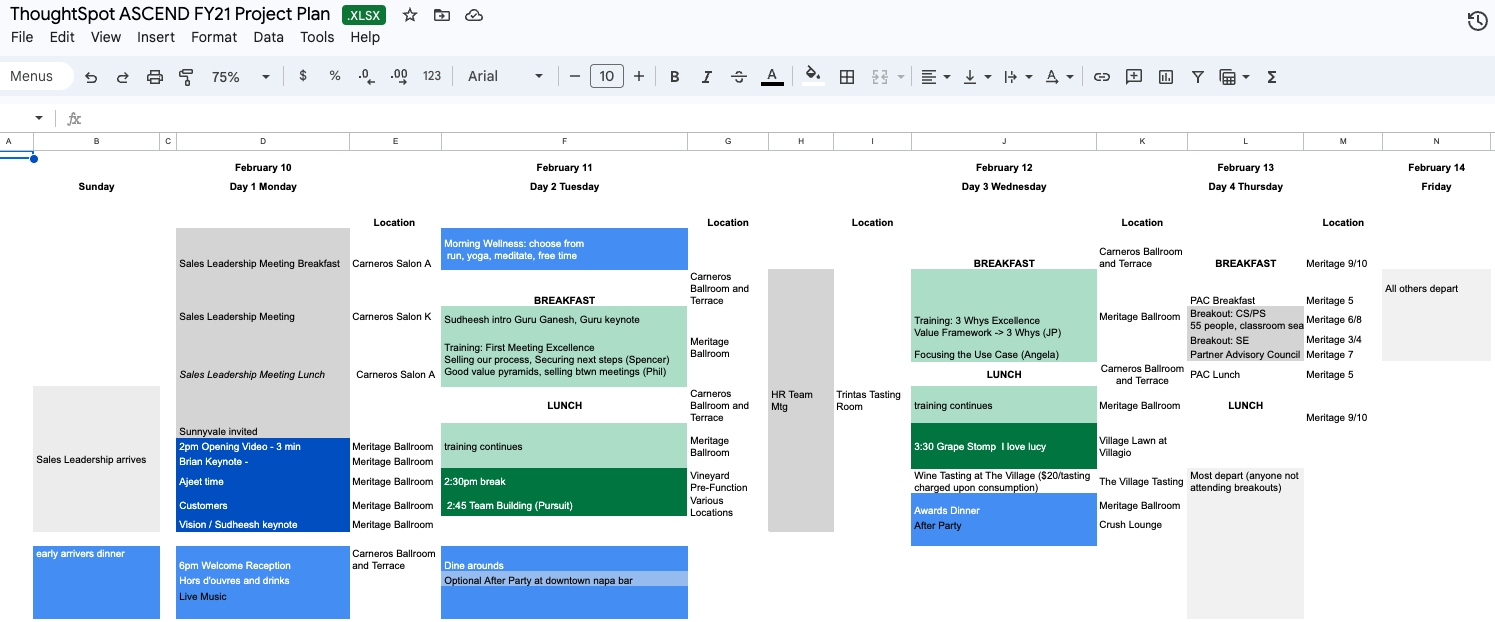Image resolution: width=1495 pixels, height=622 pixels.
Task: Open the vertical align dropdown
Action: pos(977,77)
